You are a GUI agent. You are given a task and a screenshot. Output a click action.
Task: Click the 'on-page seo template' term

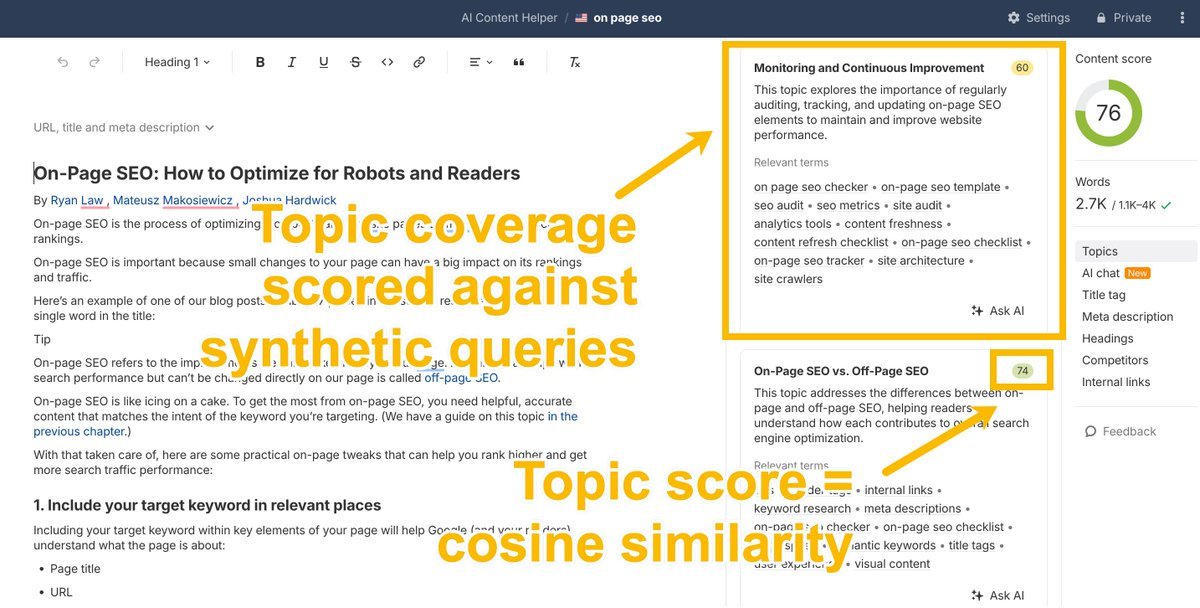click(x=941, y=187)
